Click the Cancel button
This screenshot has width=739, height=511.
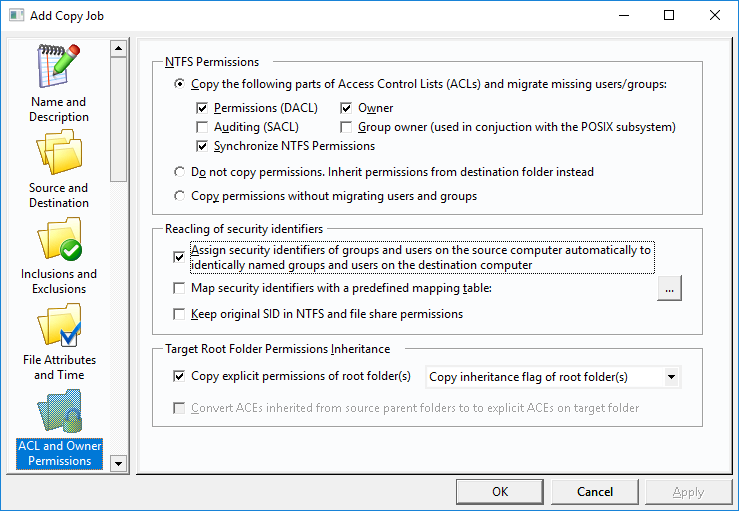[x=595, y=492]
